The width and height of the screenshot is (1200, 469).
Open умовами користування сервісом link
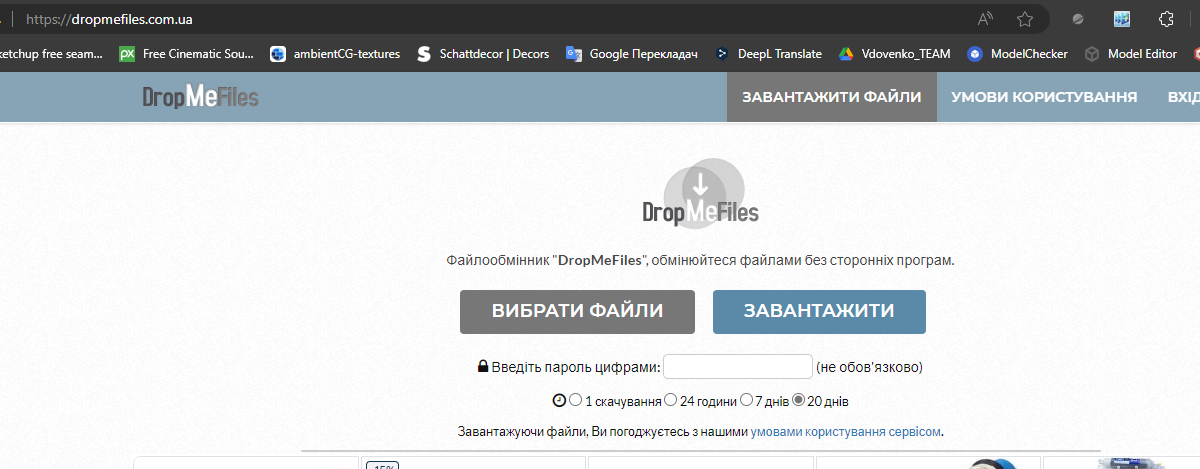[846, 432]
